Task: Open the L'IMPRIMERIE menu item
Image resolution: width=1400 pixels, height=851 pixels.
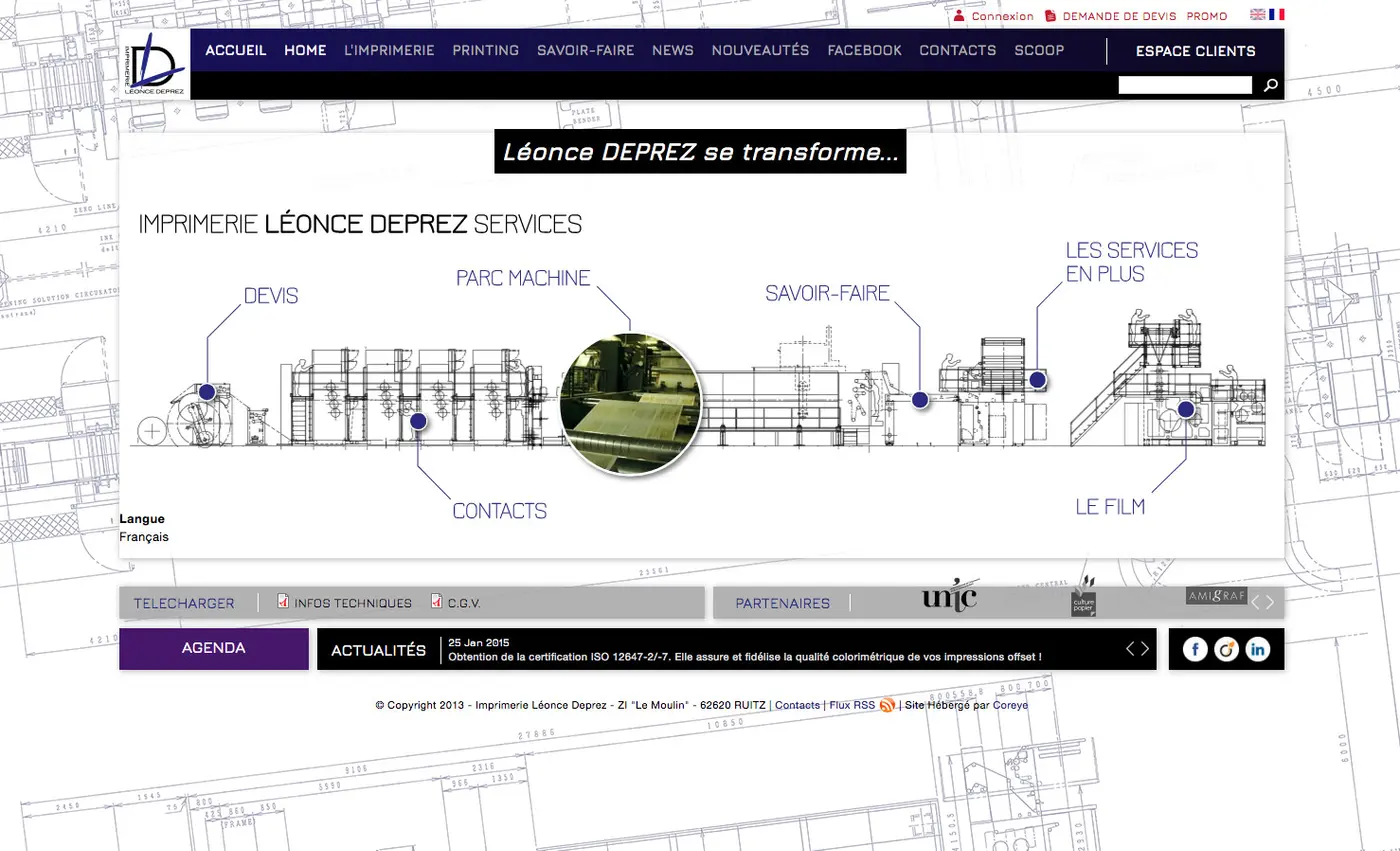Action: pyautogui.click(x=389, y=50)
